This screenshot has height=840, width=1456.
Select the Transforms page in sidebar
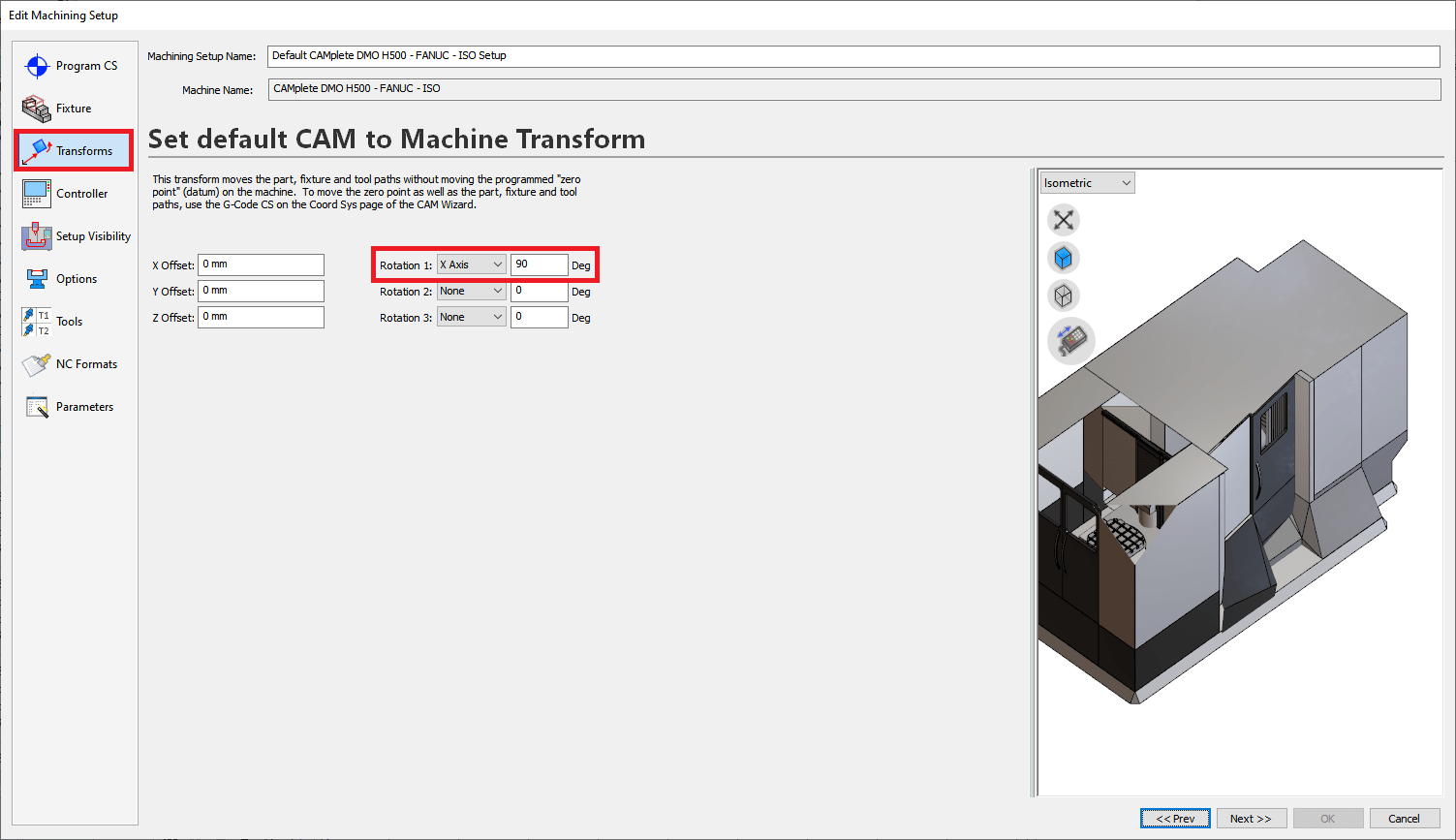[x=74, y=151]
